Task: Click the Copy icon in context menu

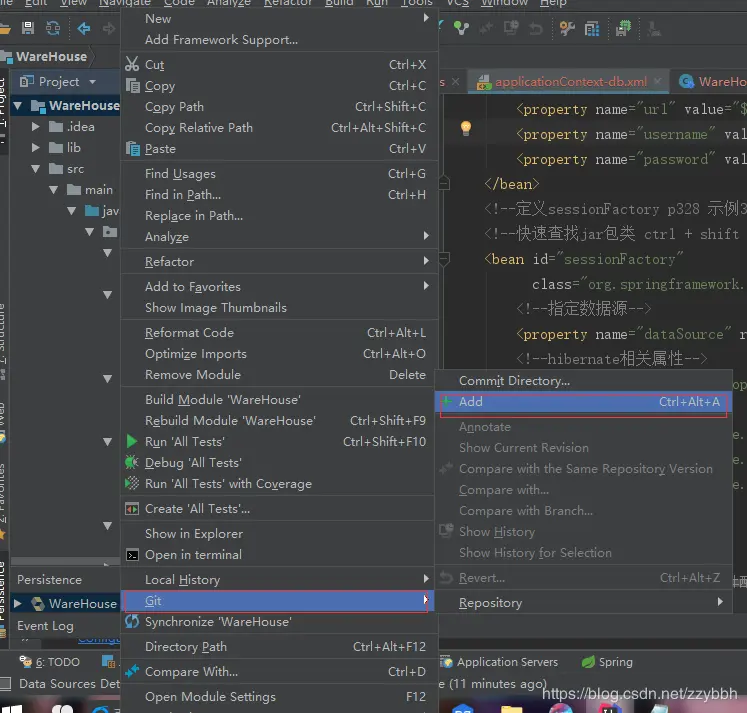Action: pyautogui.click(x=132, y=86)
